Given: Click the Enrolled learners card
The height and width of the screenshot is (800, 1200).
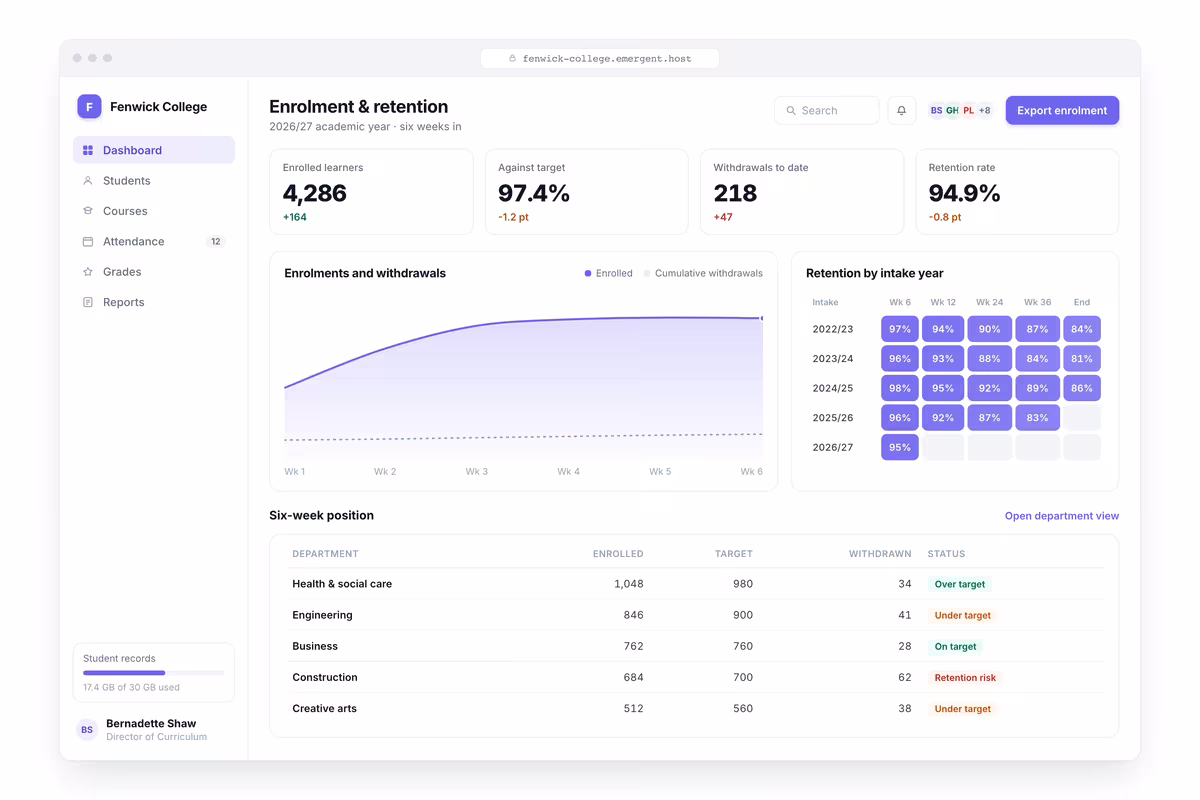Looking at the screenshot, I should (x=371, y=192).
